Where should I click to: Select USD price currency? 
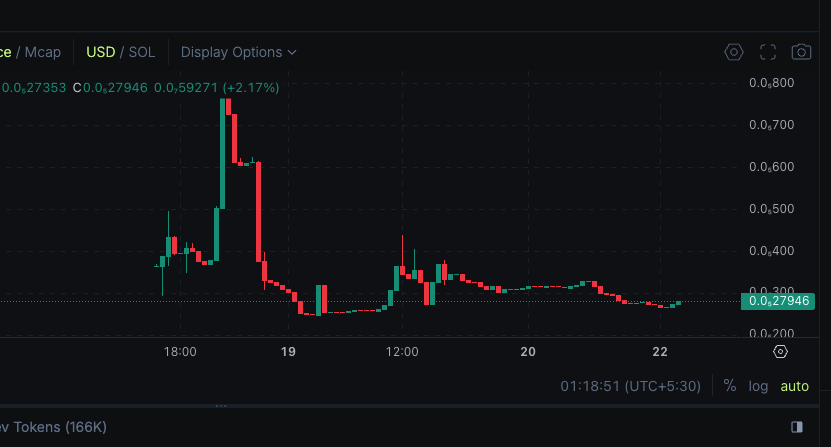[101, 52]
